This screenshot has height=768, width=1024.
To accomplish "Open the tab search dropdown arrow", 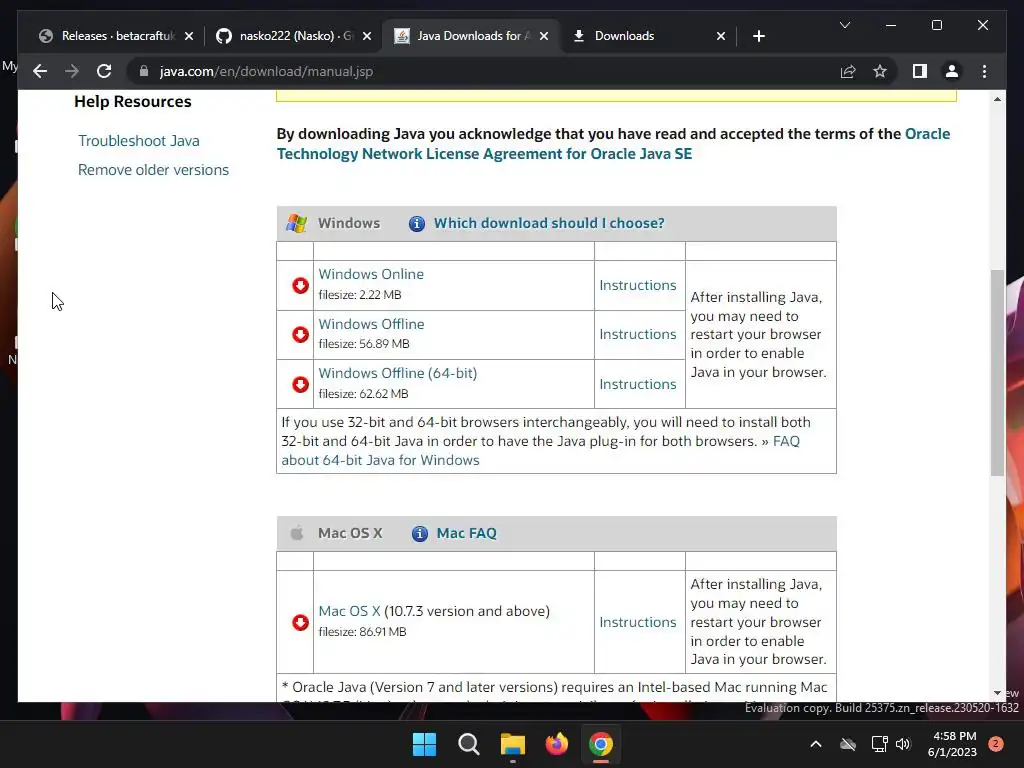I will coord(844,25).
